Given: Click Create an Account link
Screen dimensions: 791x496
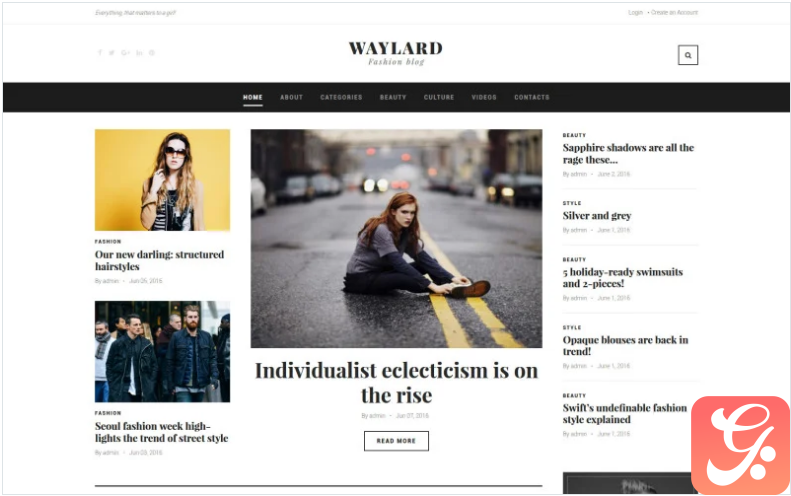Looking at the screenshot, I should tap(674, 13).
